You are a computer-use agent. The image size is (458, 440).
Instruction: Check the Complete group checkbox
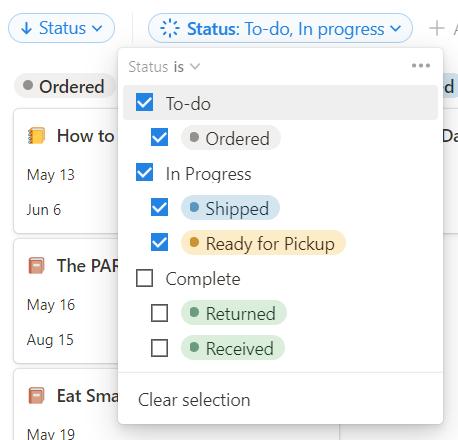pos(145,278)
